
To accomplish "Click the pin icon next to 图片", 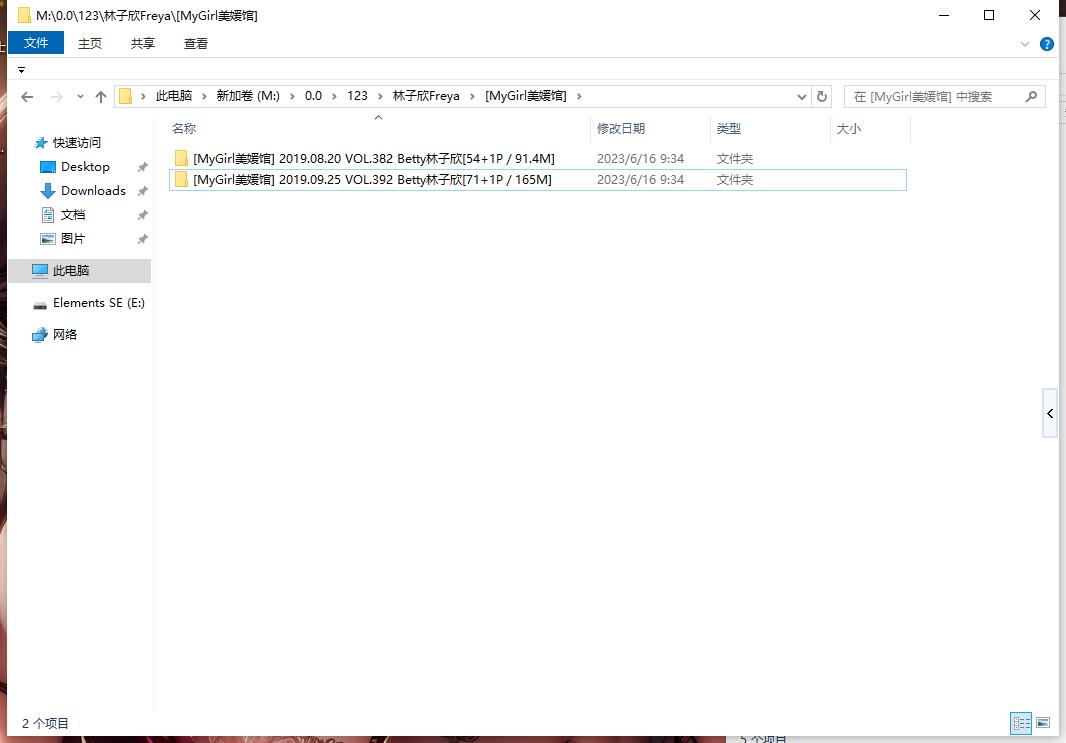I will [x=143, y=239].
